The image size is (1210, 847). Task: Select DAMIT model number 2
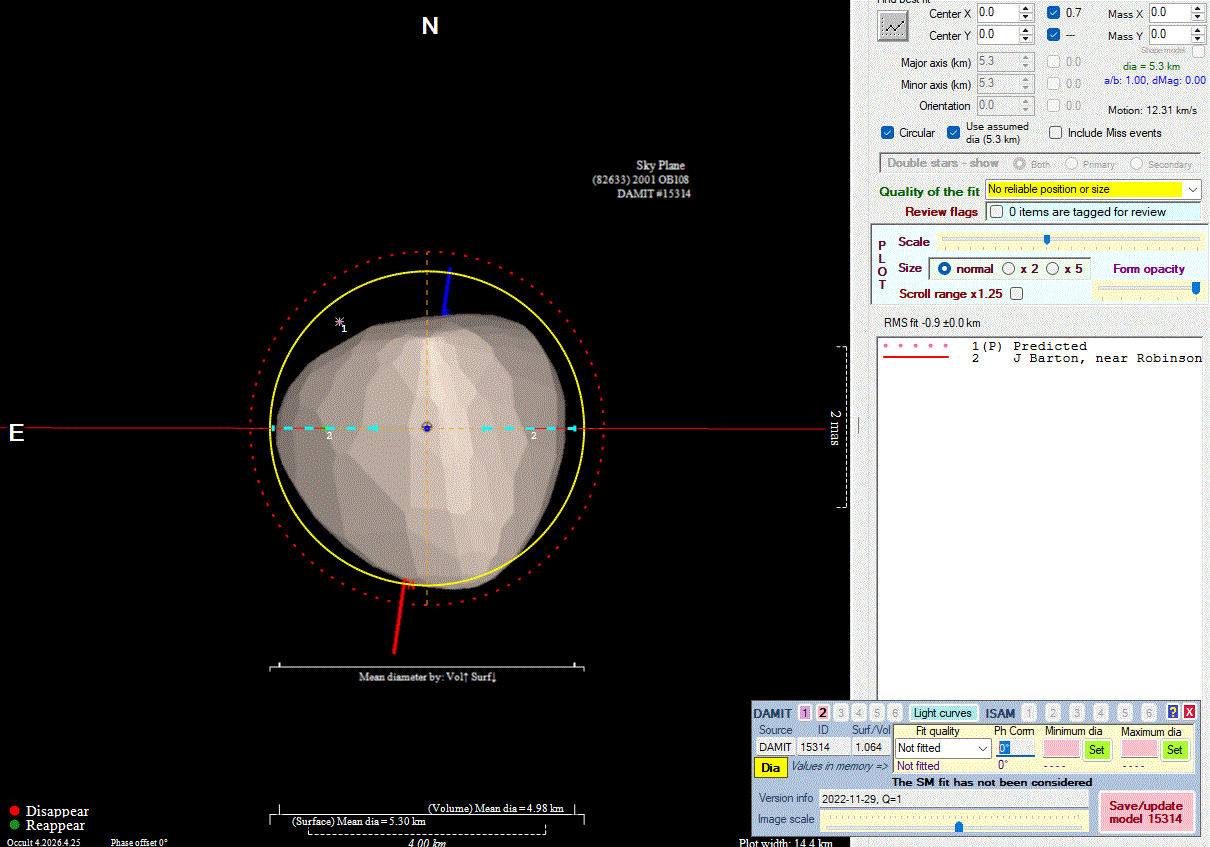[823, 713]
